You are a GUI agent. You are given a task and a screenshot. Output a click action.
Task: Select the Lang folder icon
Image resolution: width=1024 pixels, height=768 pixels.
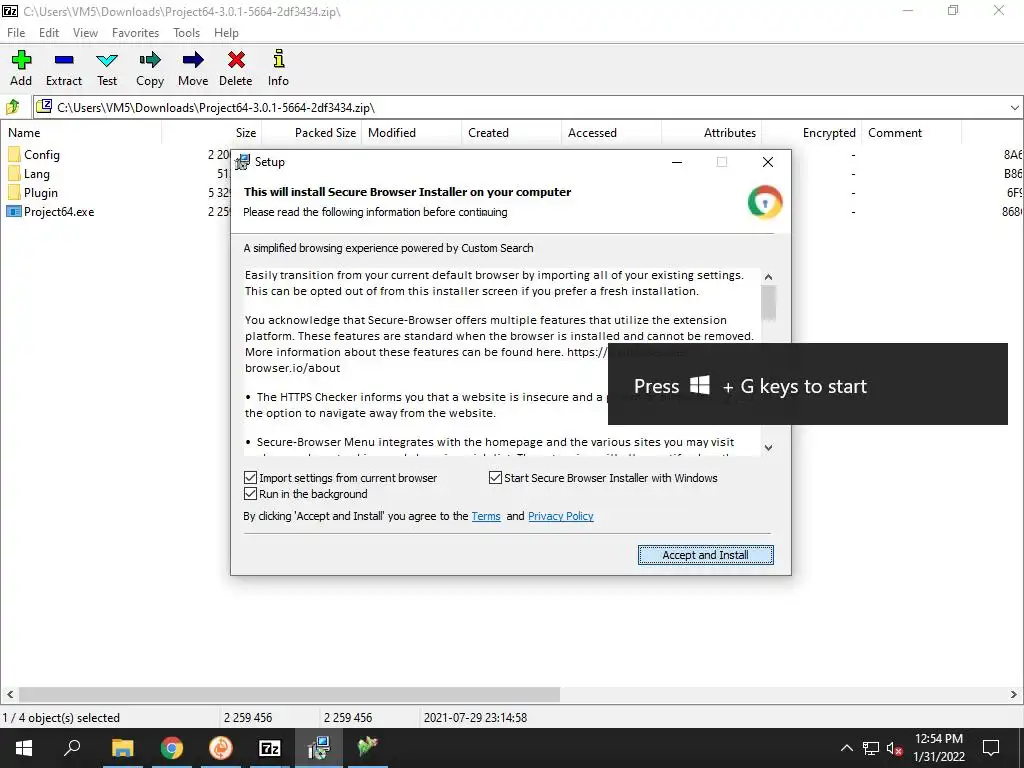14,174
